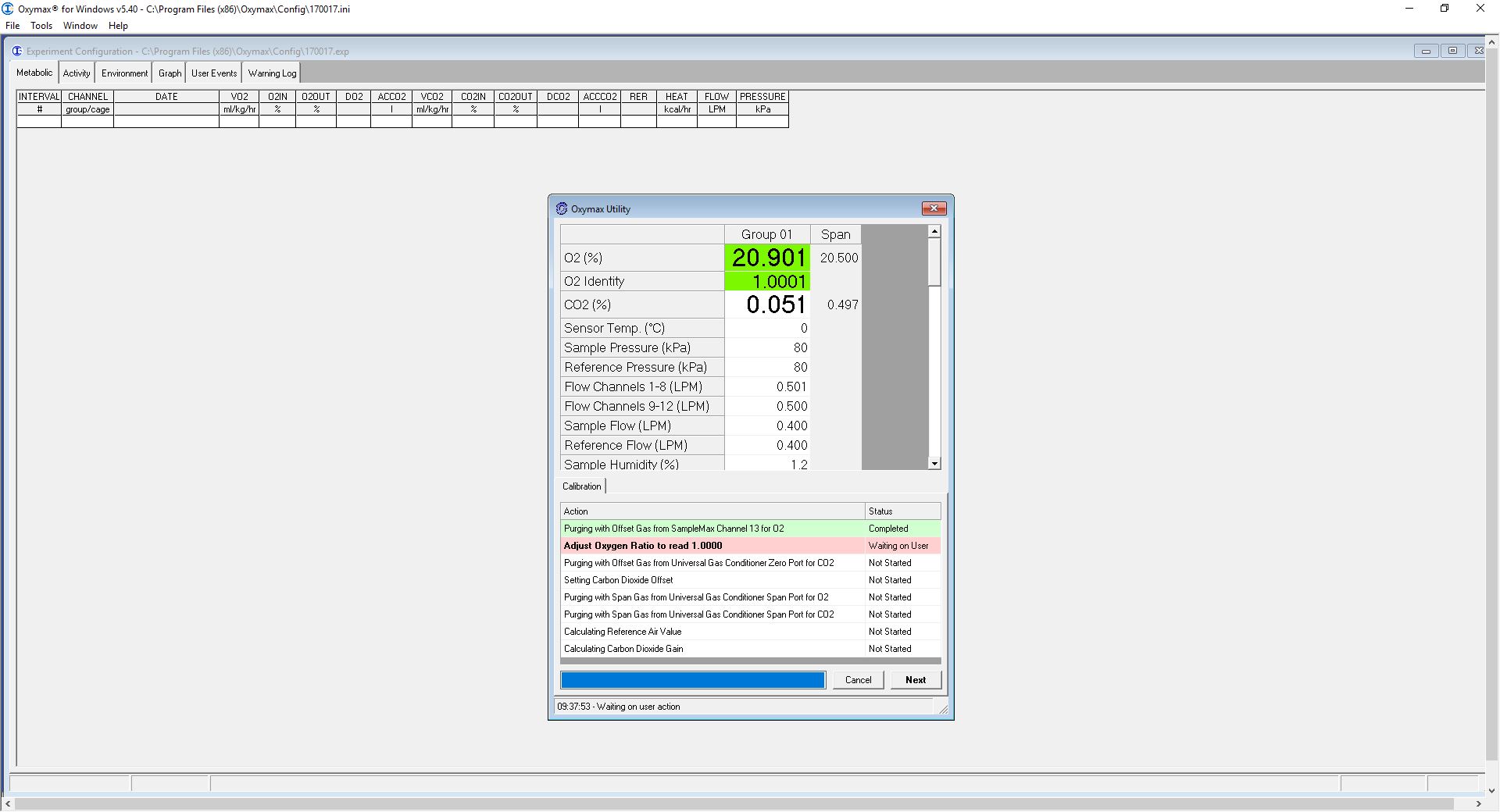
Task: Open the Tools menu
Action: click(41, 26)
